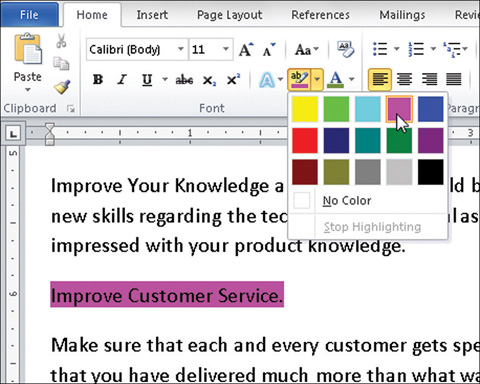Viewport: 480px width, 384px height.
Task: Open the font size dropdown arrow
Action: click(x=226, y=49)
